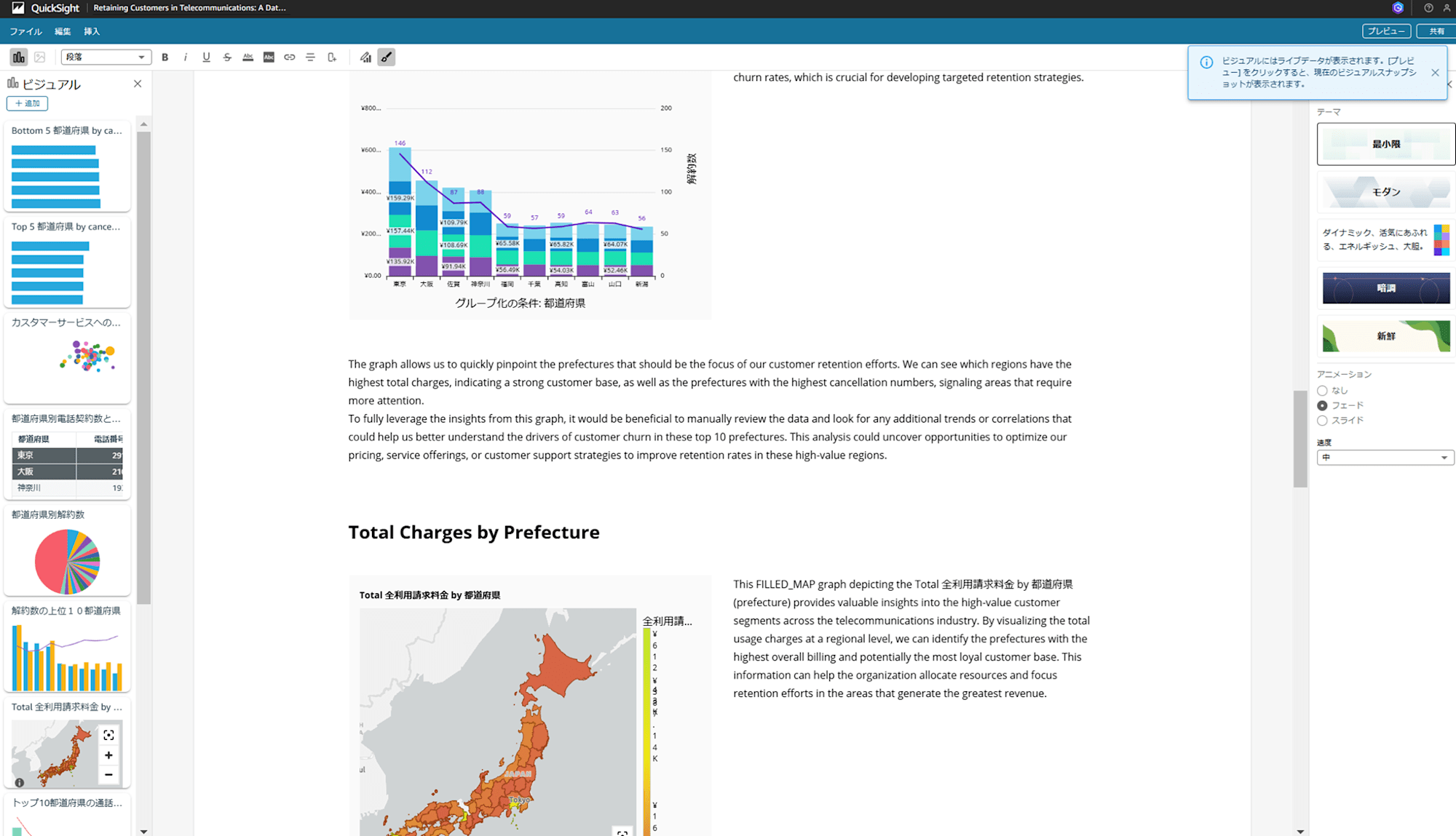Open the text color tool
Screen dimensions: 1456x836
[248, 57]
